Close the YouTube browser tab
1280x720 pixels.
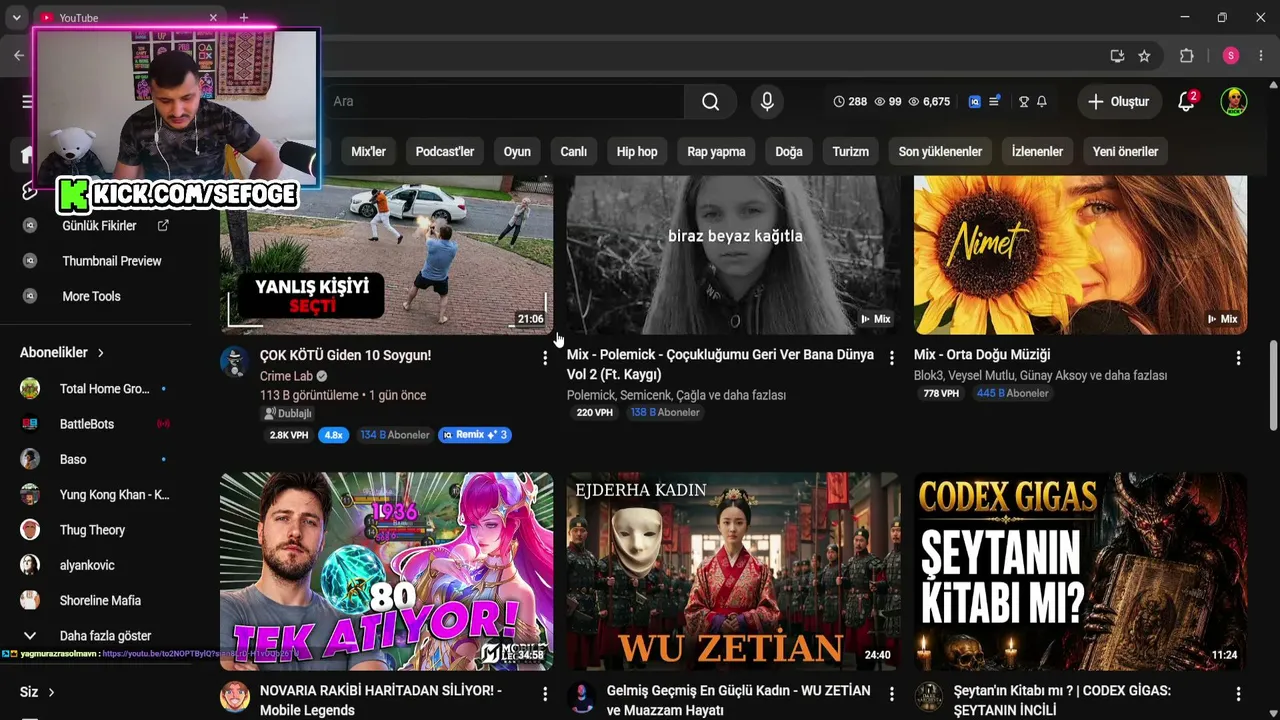[213, 18]
